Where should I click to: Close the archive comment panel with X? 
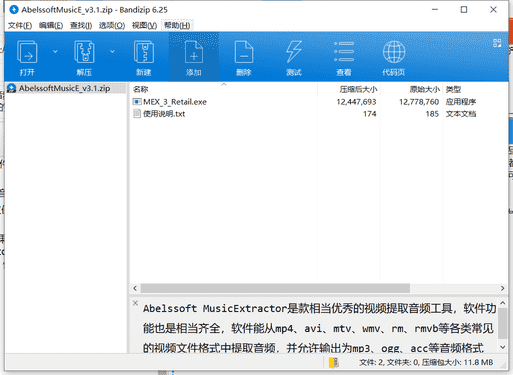(x=135, y=303)
